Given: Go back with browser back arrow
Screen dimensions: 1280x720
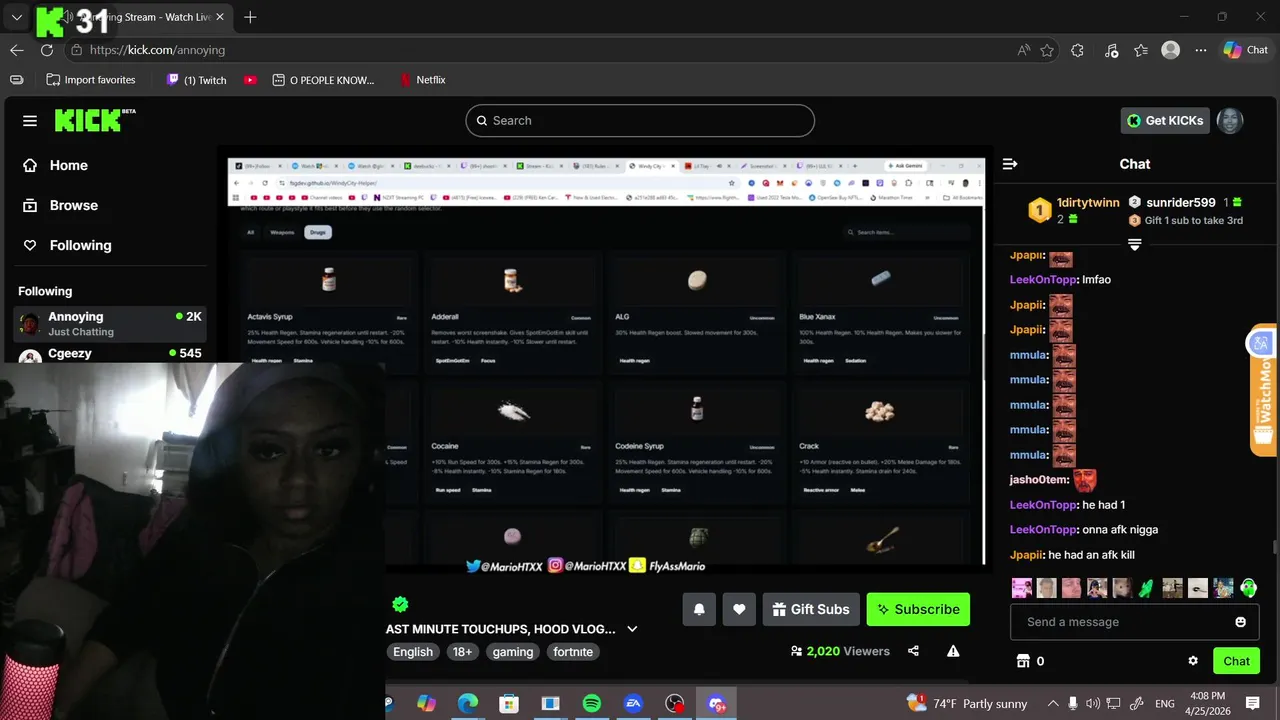Looking at the screenshot, I should tap(17, 50).
